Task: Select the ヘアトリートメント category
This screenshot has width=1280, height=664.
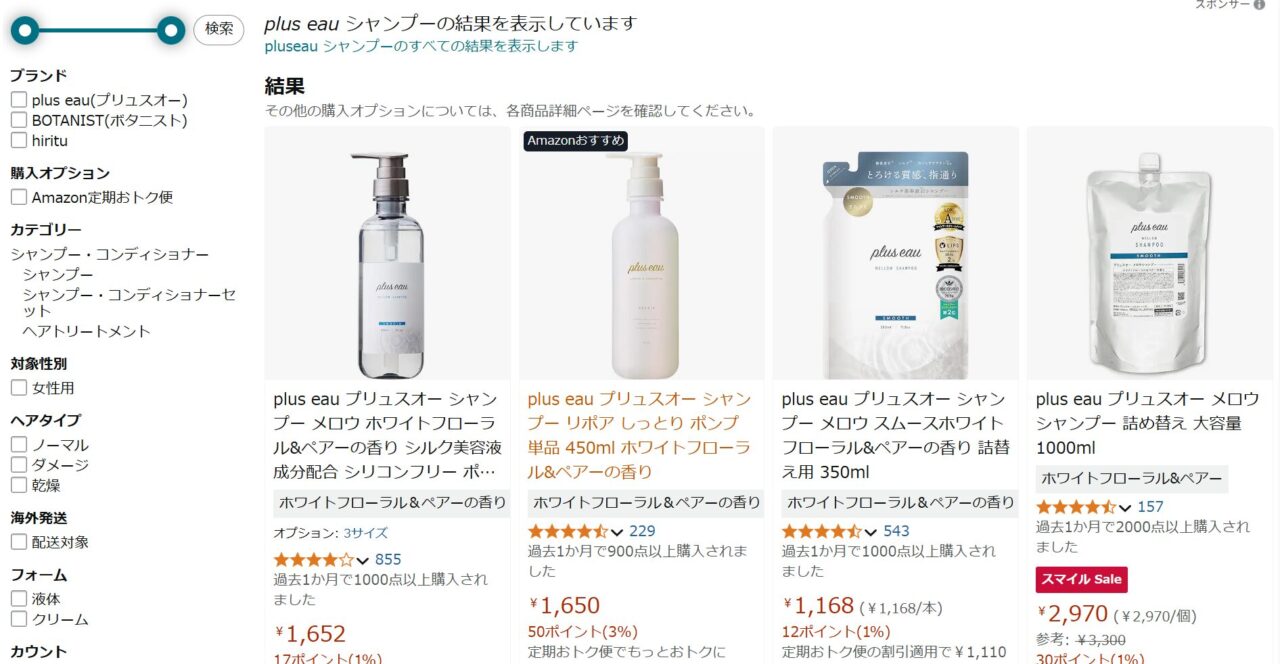Action: click(87, 331)
